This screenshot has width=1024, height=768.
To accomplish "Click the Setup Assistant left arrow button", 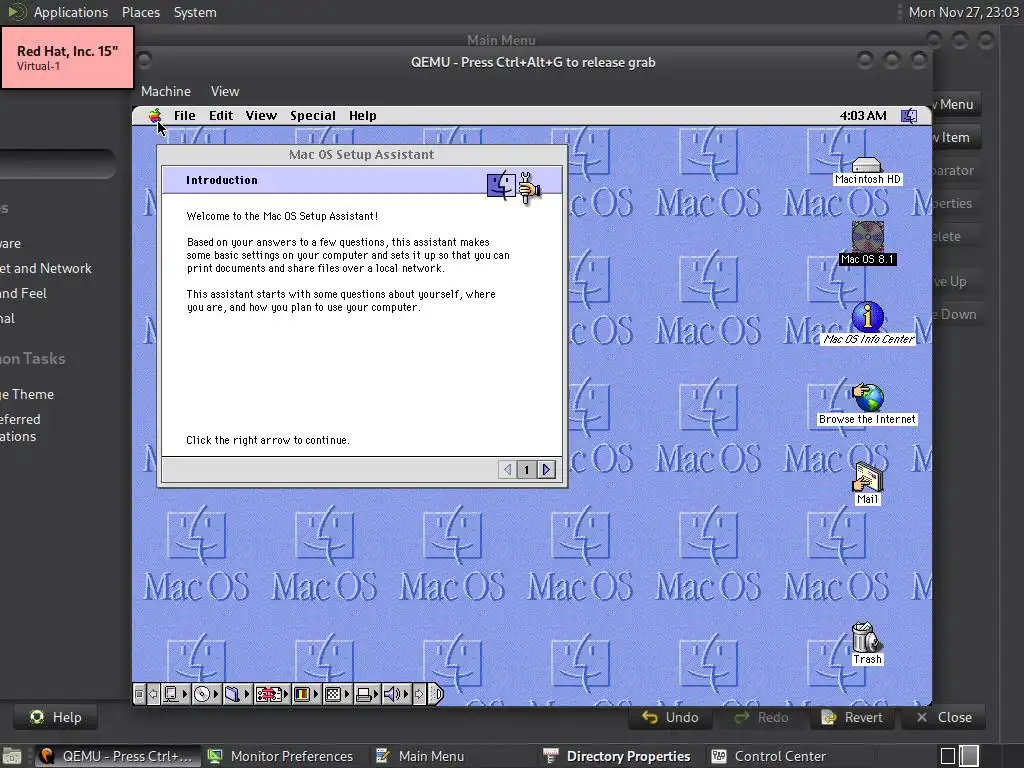I will (507, 470).
